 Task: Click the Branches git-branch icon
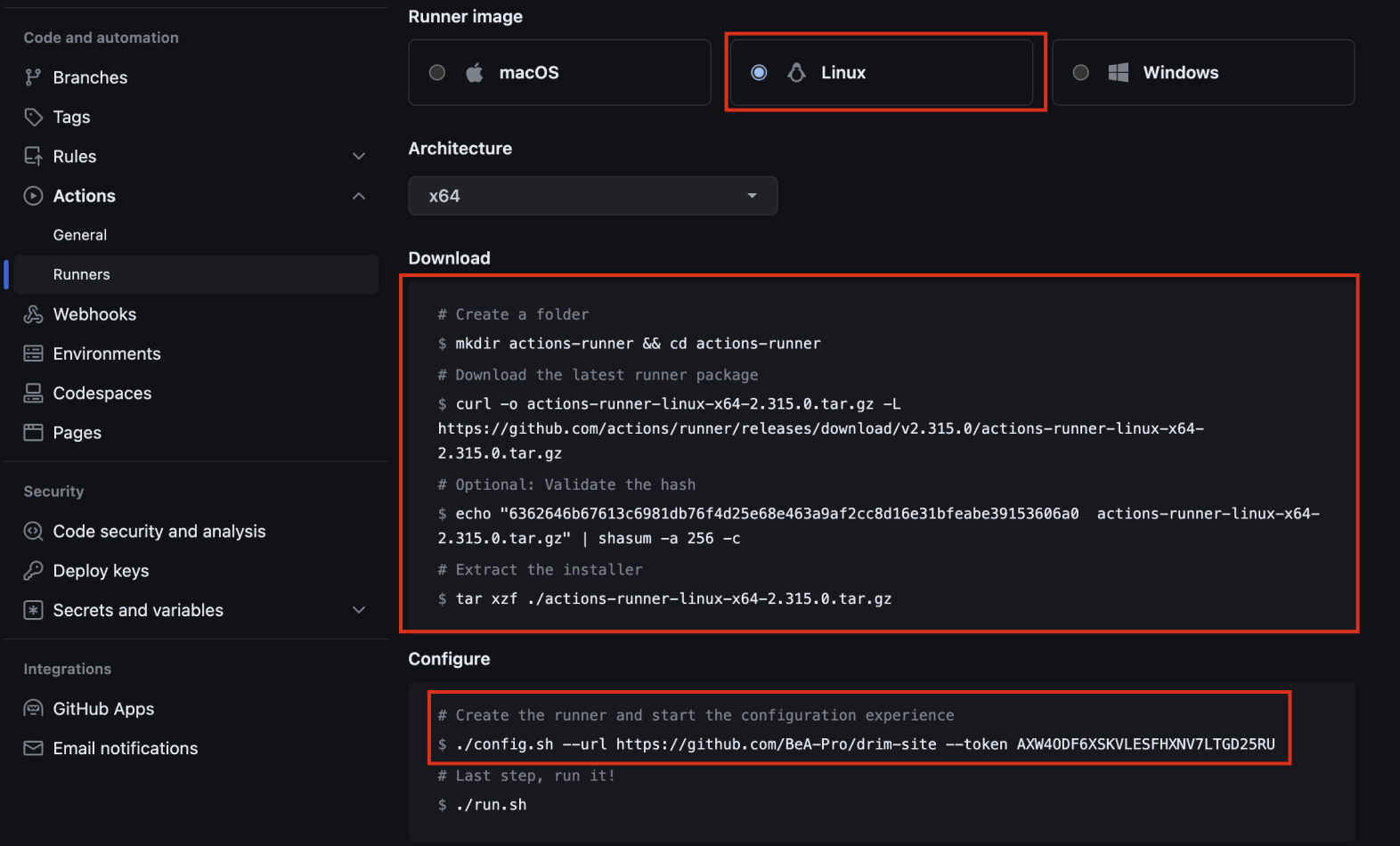point(33,77)
